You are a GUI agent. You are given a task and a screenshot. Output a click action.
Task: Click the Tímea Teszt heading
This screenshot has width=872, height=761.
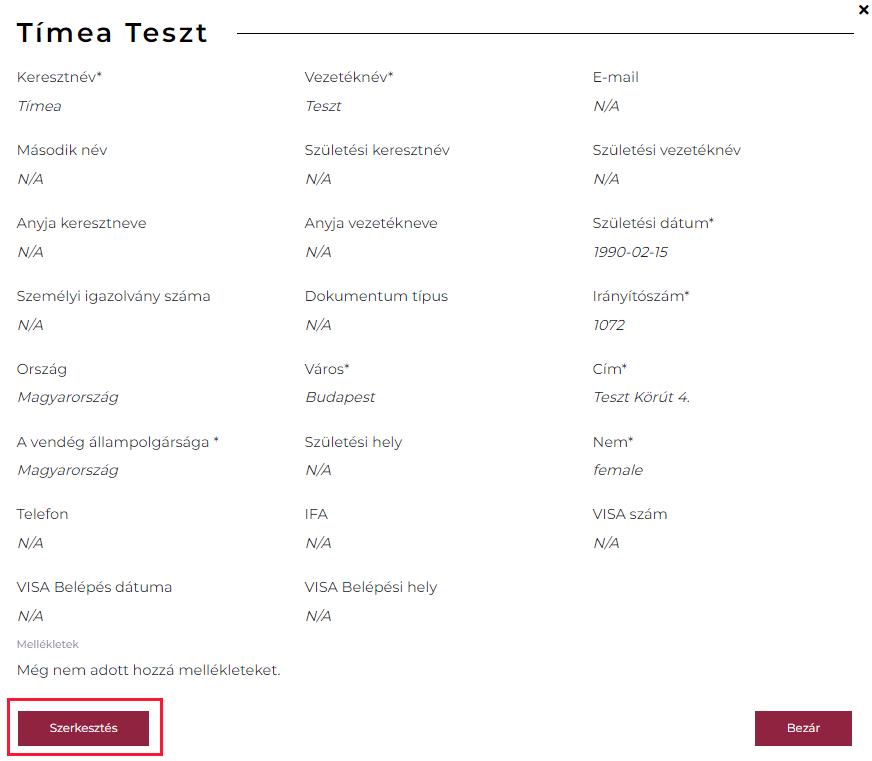pyautogui.click(x=112, y=33)
